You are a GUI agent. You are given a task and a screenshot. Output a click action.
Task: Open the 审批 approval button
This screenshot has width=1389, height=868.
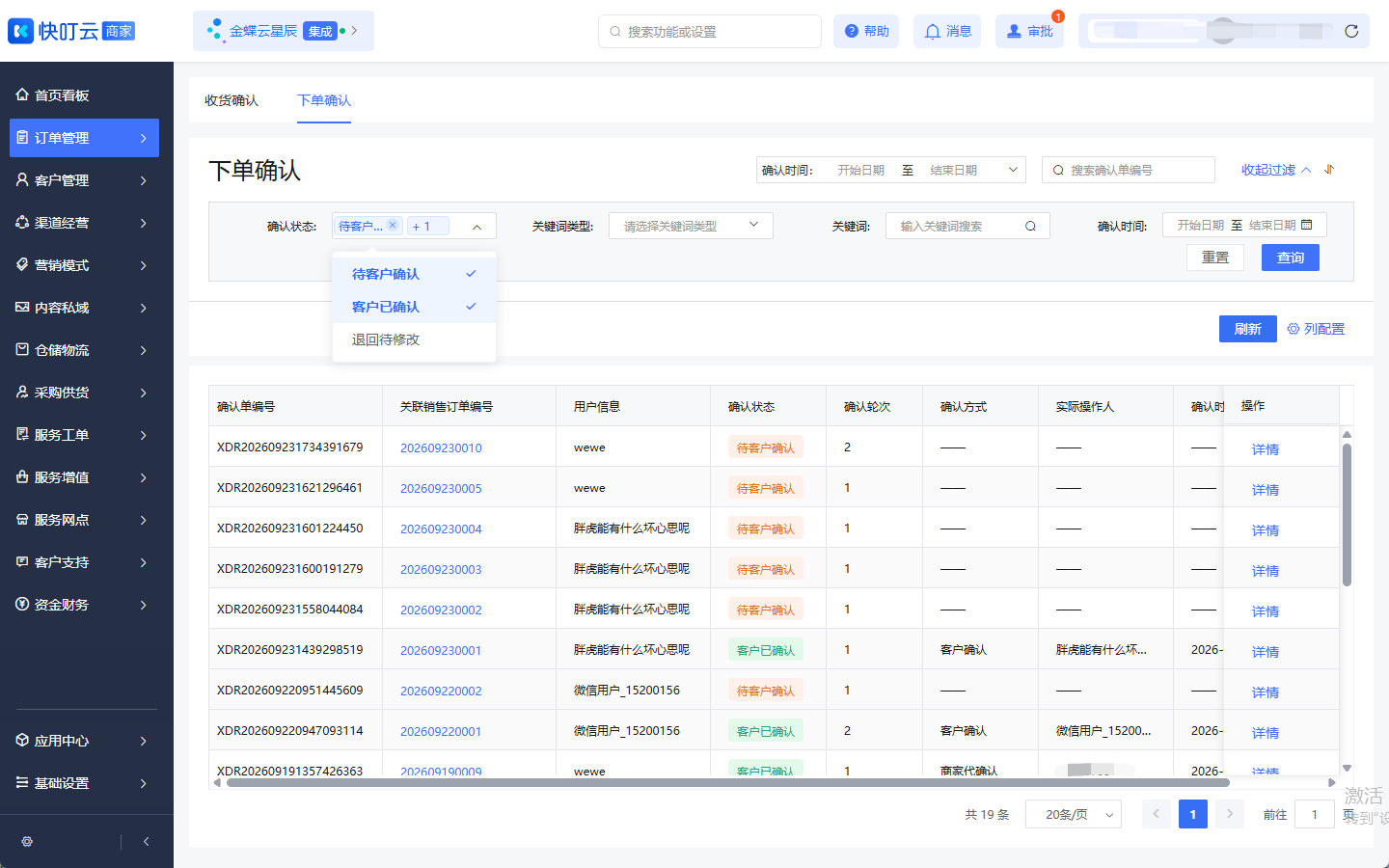[1029, 31]
